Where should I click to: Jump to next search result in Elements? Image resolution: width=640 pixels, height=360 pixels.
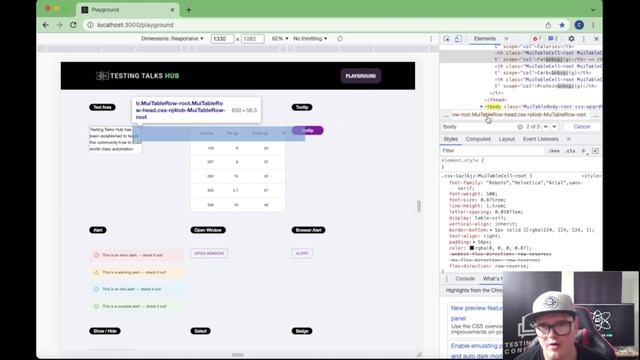click(554, 127)
